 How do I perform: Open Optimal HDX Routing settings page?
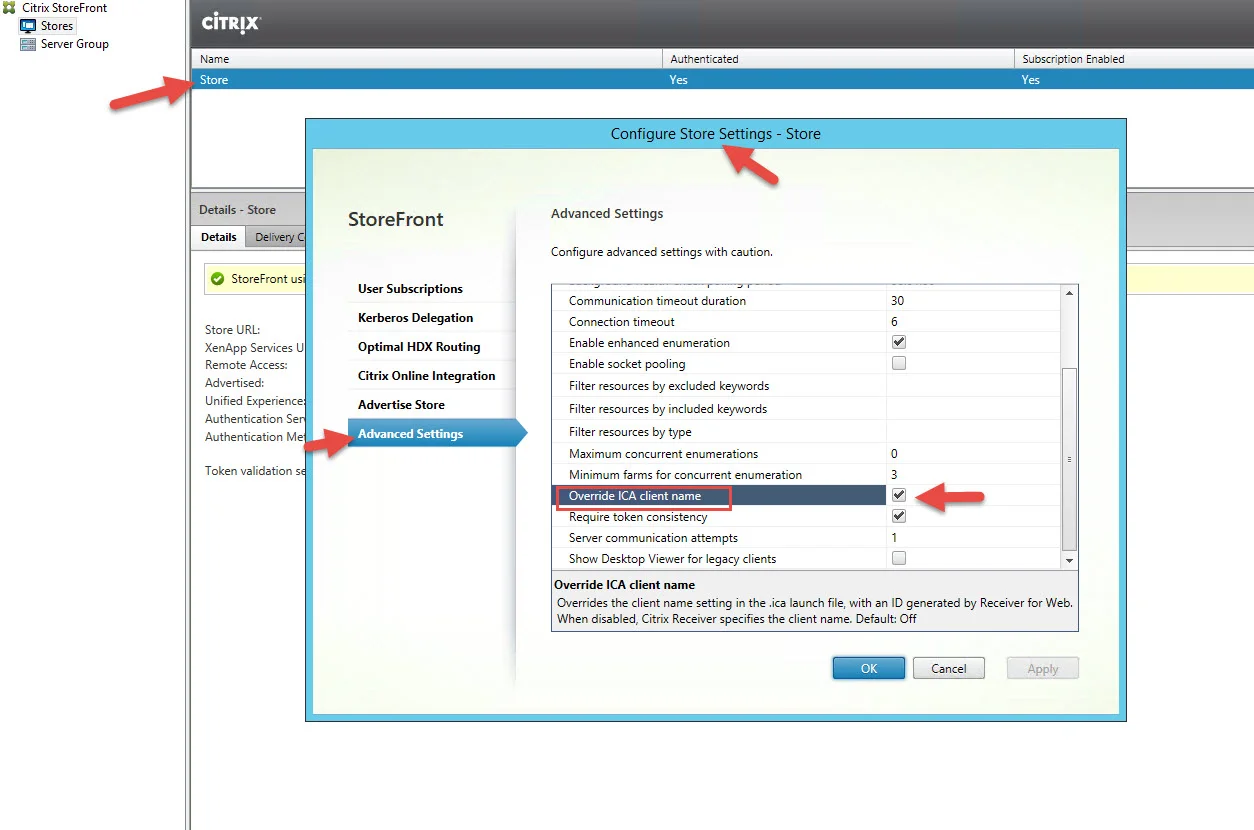pyautogui.click(x=419, y=347)
